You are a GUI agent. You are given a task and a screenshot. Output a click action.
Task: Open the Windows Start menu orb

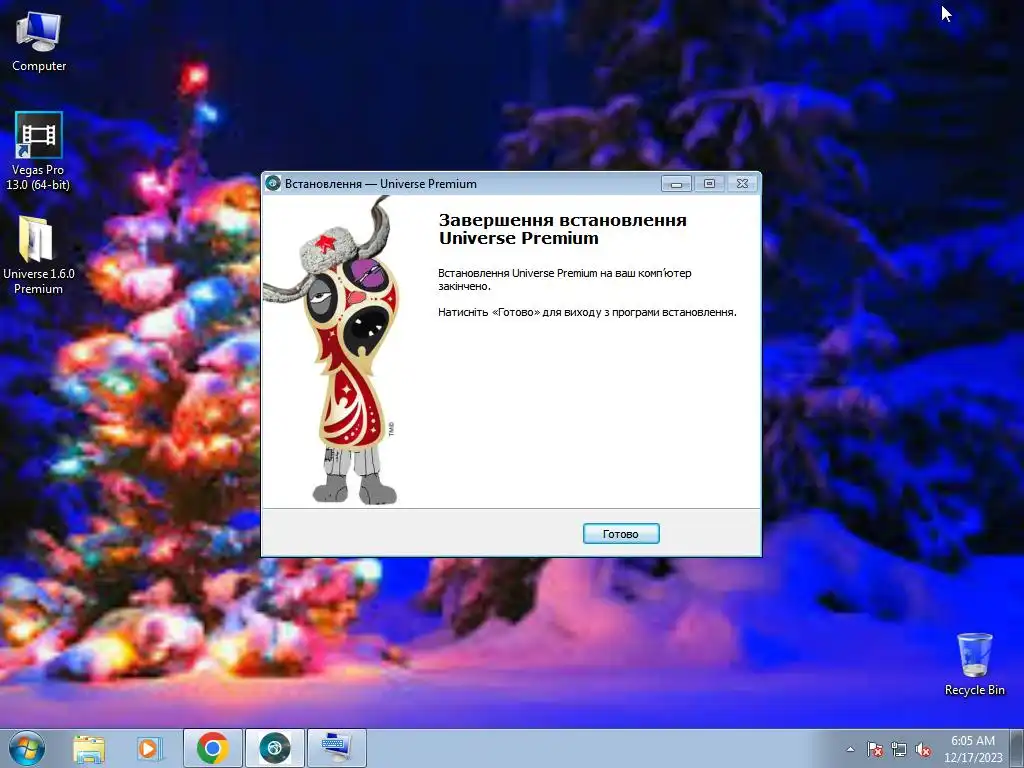coord(27,748)
